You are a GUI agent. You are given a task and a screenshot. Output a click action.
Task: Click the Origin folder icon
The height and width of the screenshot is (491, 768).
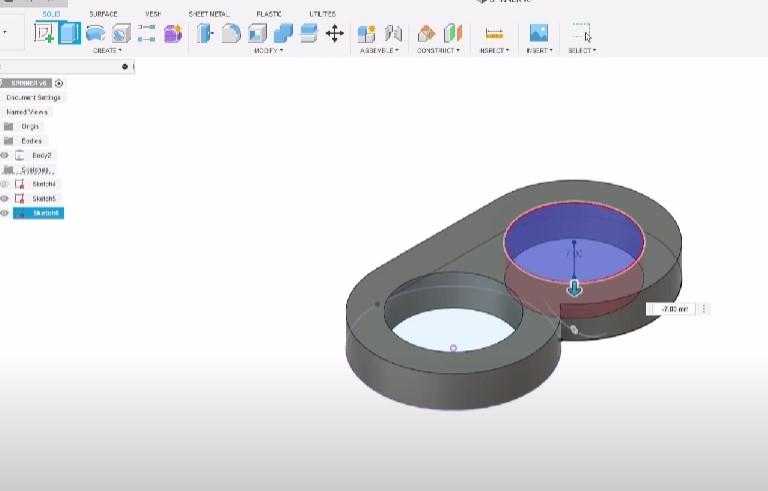click(x=8, y=126)
